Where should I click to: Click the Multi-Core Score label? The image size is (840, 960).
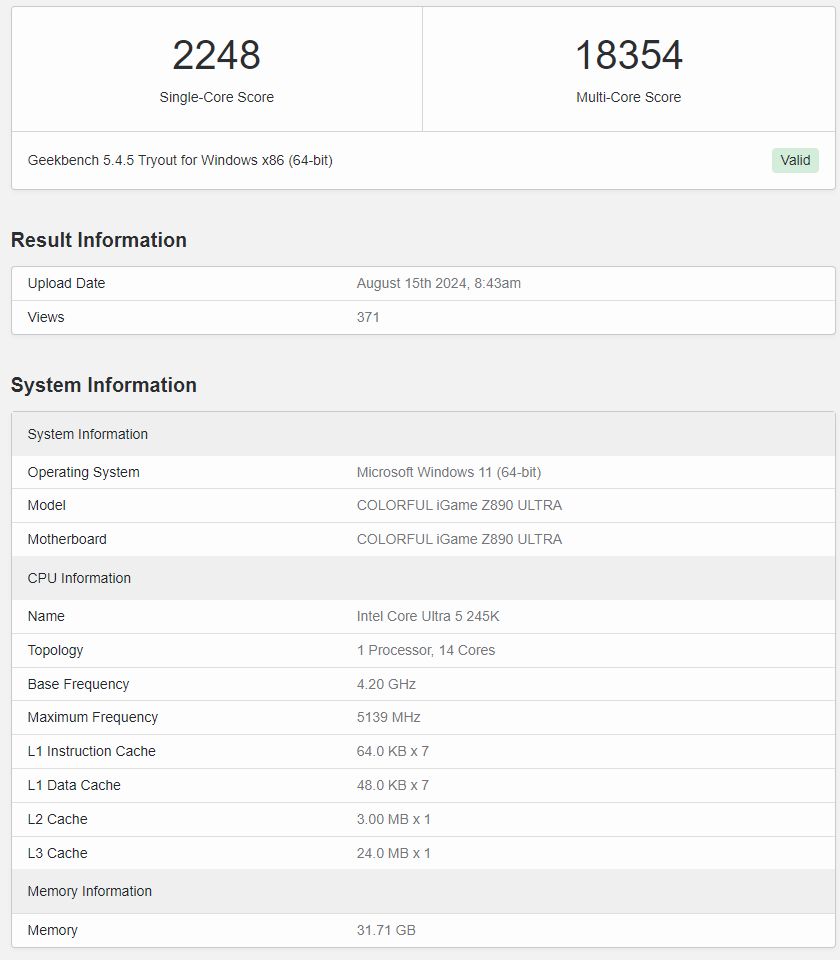tap(629, 97)
